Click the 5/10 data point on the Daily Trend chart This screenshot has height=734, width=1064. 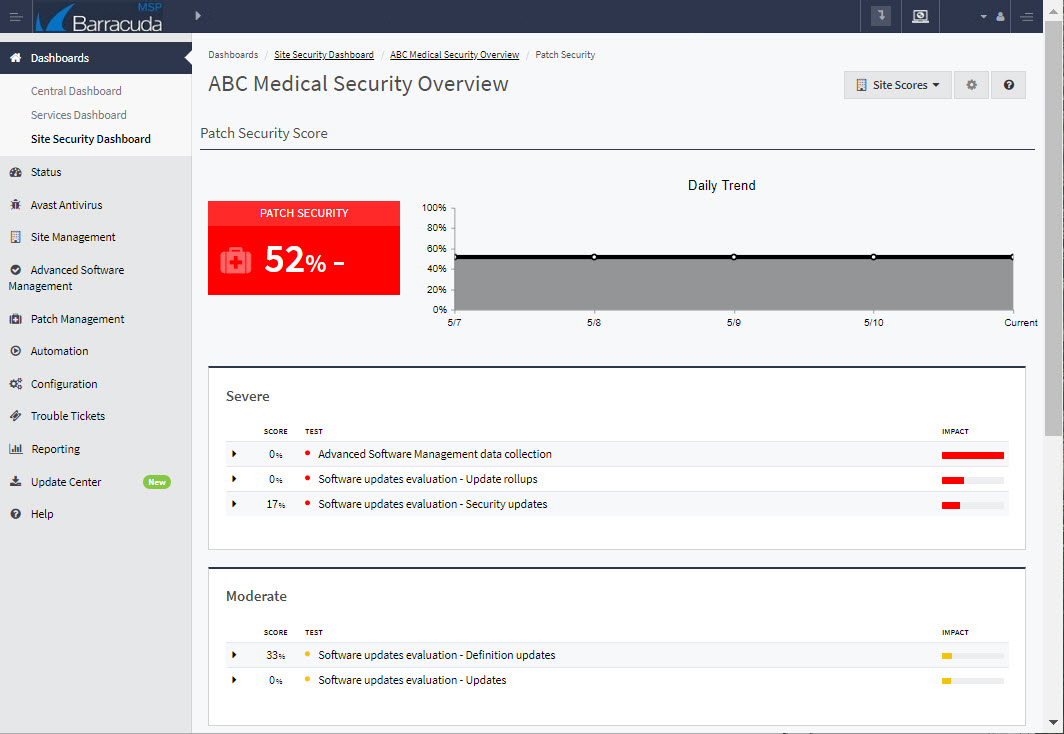click(x=873, y=257)
